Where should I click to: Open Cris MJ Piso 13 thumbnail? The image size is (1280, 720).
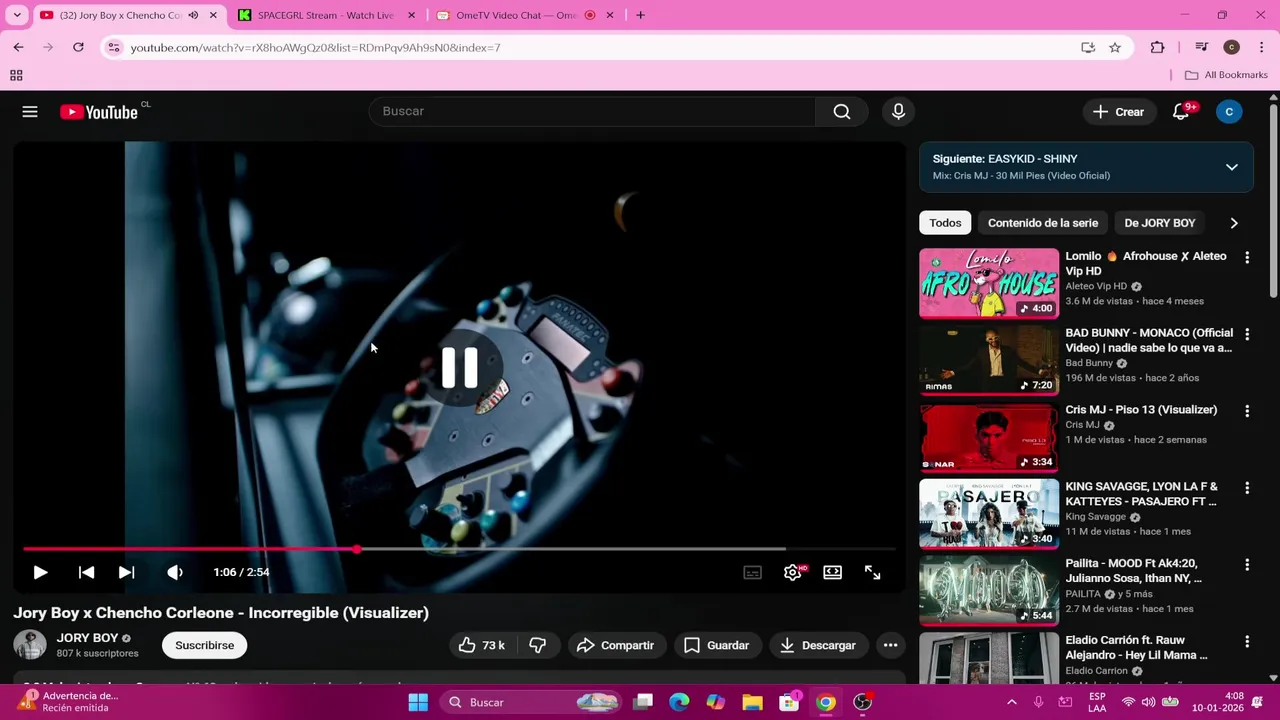pos(989,437)
